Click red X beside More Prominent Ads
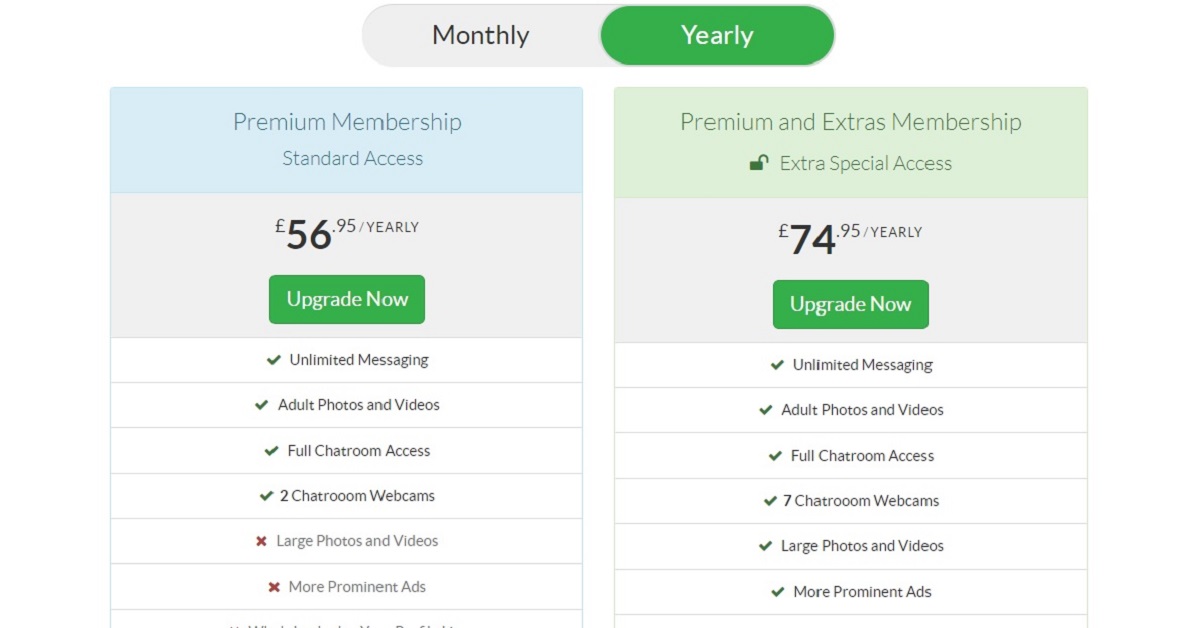Image resolution: width=1200 pixels, height=628 pixels. click(274, 587)
